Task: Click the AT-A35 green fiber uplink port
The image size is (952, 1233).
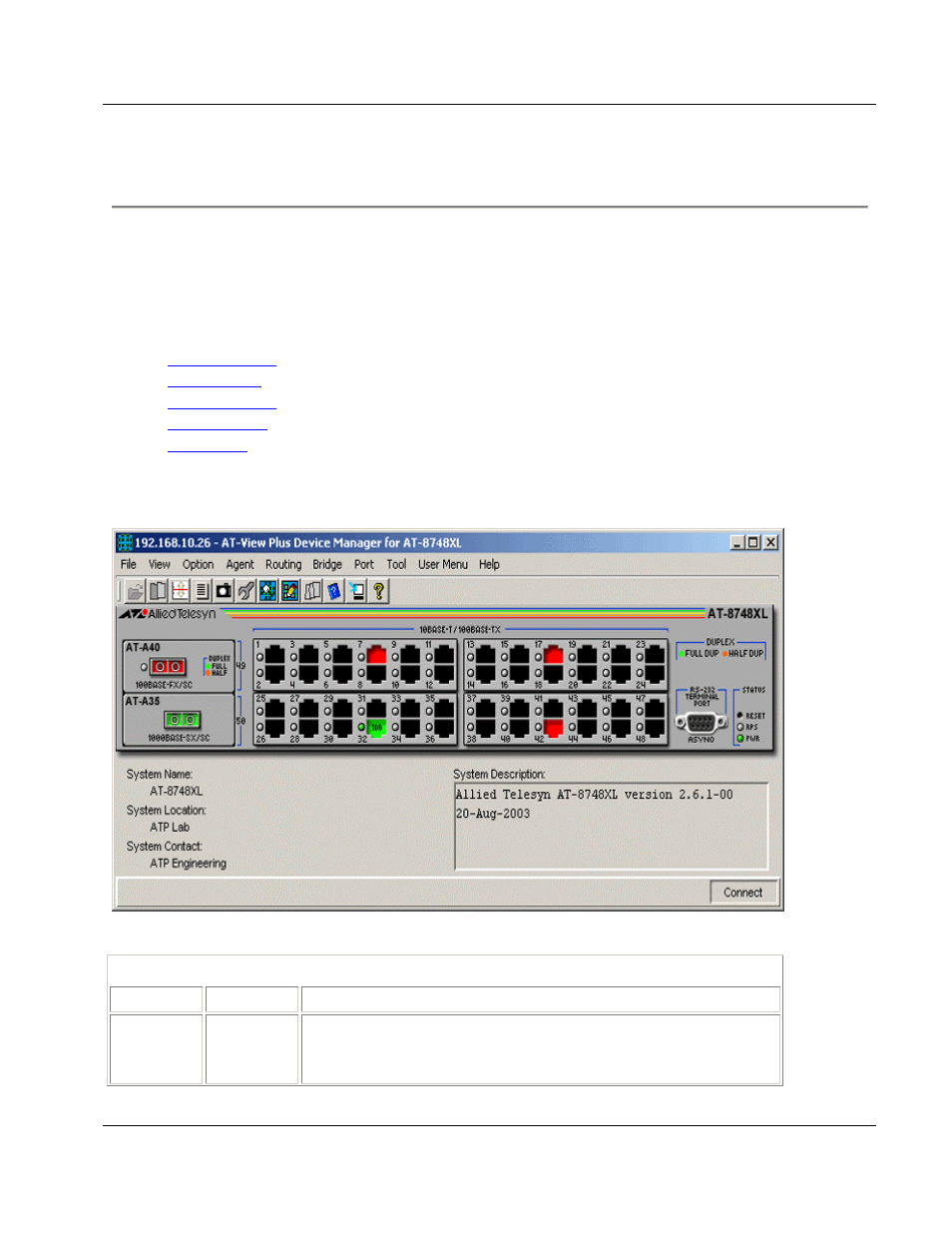Action: (182, 720)
